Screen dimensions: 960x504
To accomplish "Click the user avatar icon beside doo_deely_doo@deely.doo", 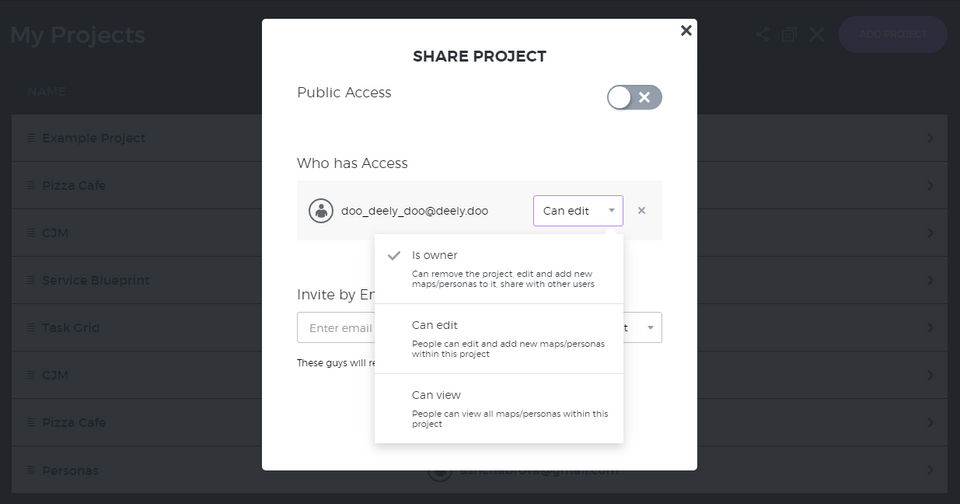I will point(320,211).
